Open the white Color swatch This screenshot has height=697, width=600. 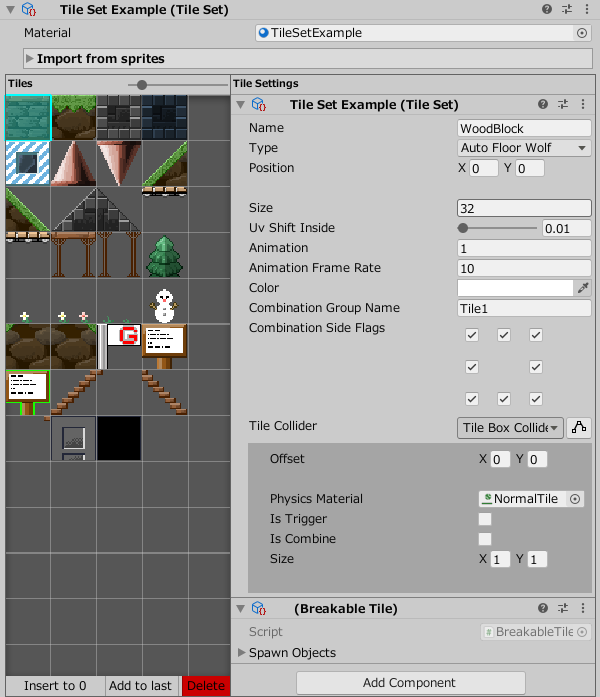pyautogui.click(x=516, y=288)
